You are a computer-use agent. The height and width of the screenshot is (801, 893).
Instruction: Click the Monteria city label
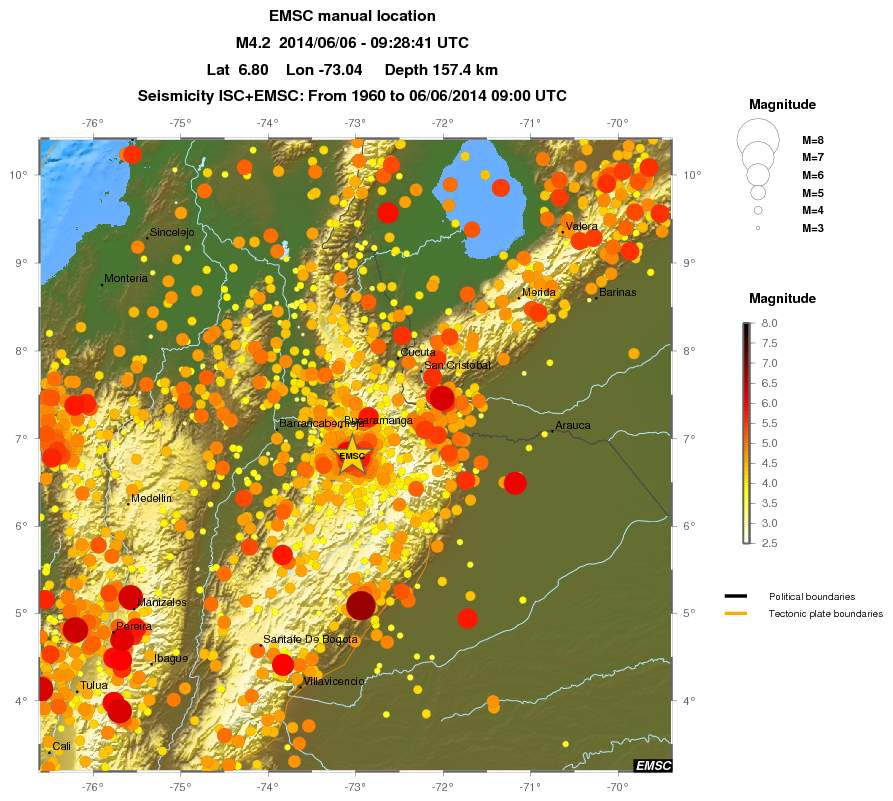pyautogui.click(x=126, y=279)
